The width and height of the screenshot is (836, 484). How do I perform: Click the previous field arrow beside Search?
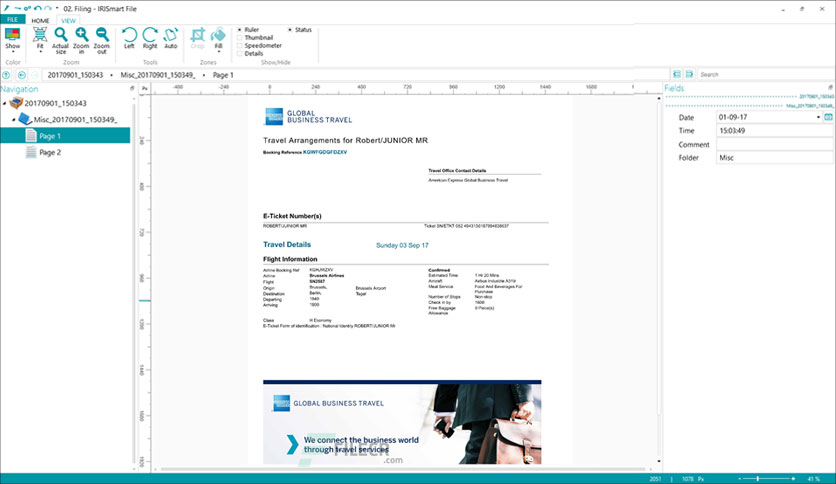click(x=677, y=74)
